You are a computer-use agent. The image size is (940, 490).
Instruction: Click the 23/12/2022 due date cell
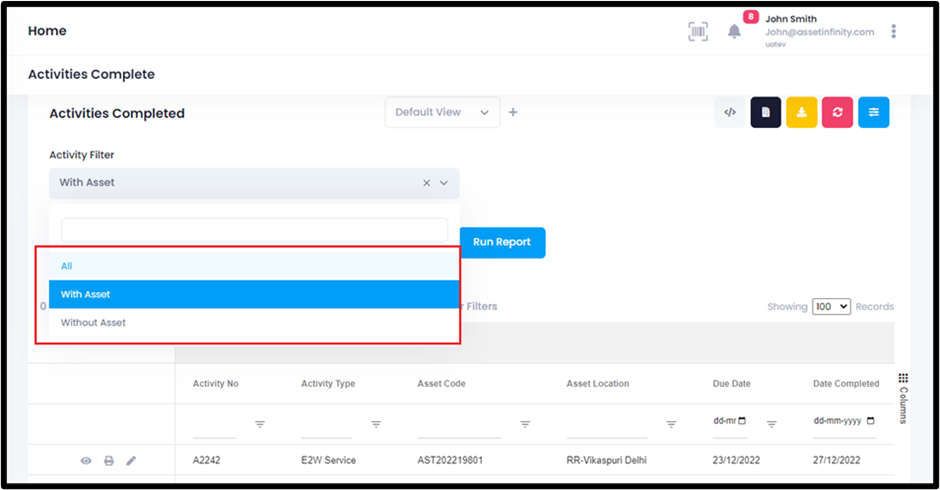pos(736,461)
